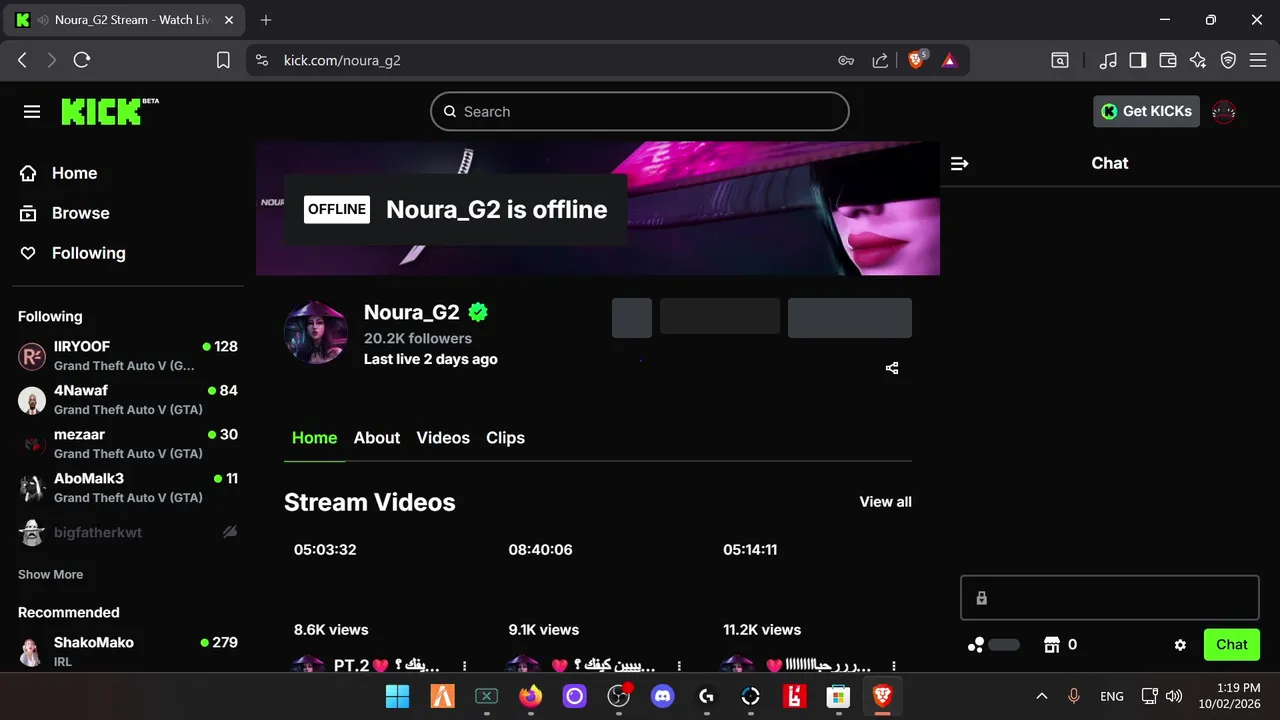
Task: Open the user profile avatar menu
Action: (1224, 111)
